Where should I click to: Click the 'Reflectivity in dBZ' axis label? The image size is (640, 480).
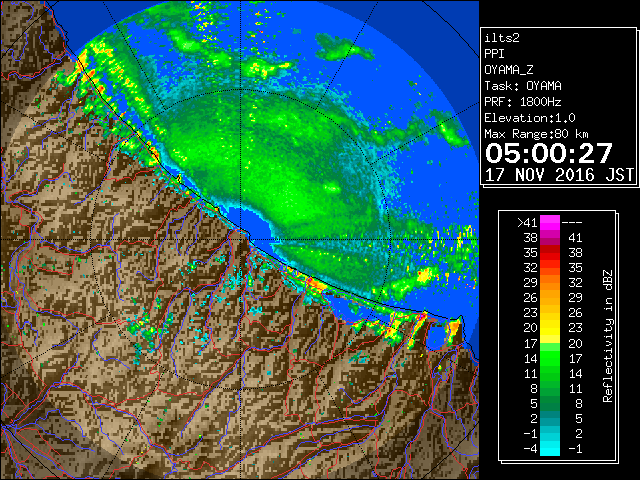(607, 336)
